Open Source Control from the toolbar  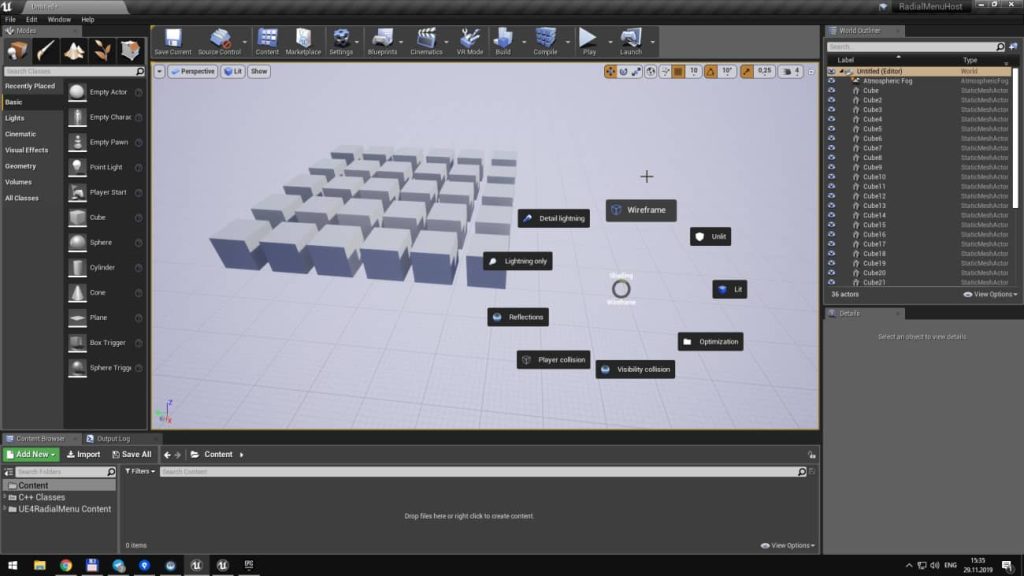[x=219, y=42]
